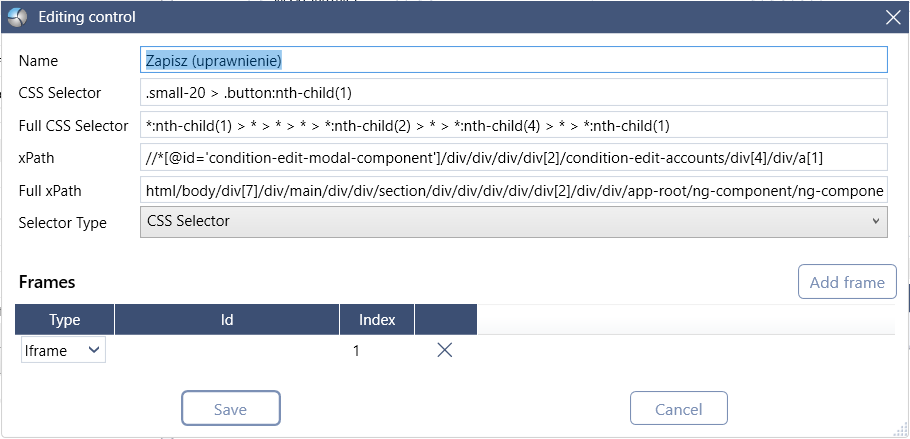This screenshot has height=439, width=910.
Task: Click the Id column header
Action: point(227,319)
